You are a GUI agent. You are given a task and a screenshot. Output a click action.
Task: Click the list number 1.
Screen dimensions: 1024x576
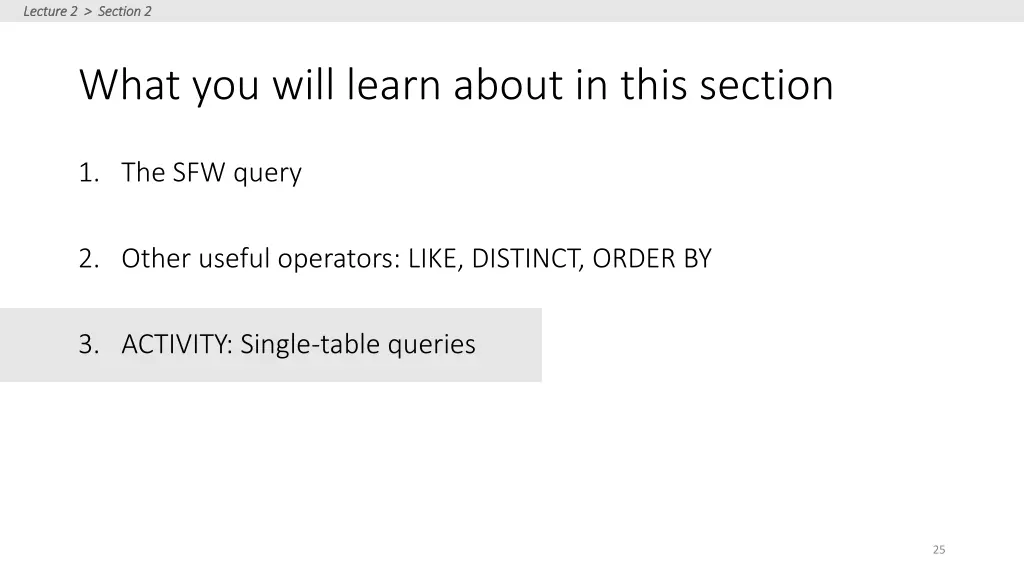point(88,173)
